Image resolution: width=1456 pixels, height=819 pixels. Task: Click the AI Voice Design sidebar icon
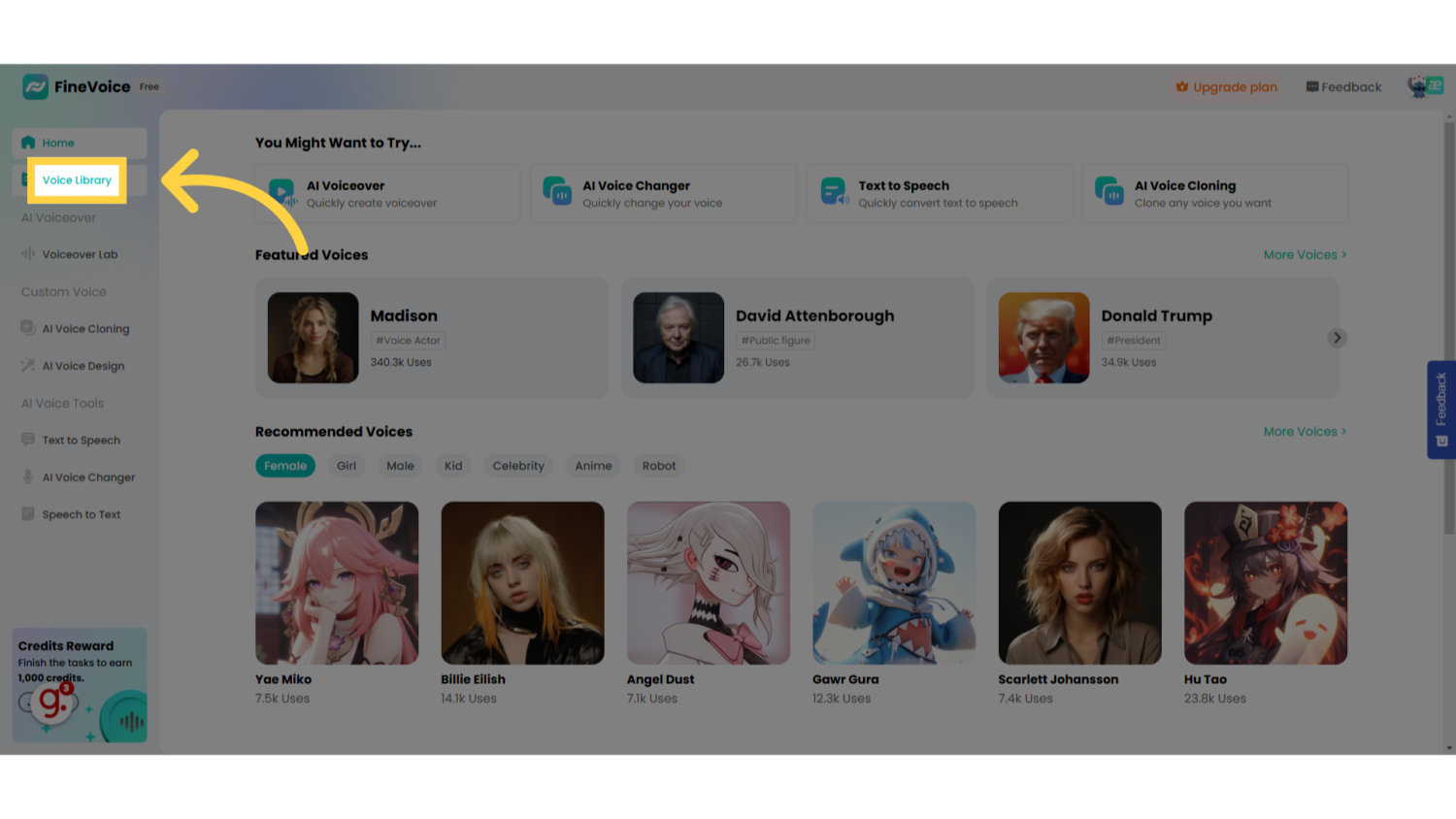(x=28, y=366)
